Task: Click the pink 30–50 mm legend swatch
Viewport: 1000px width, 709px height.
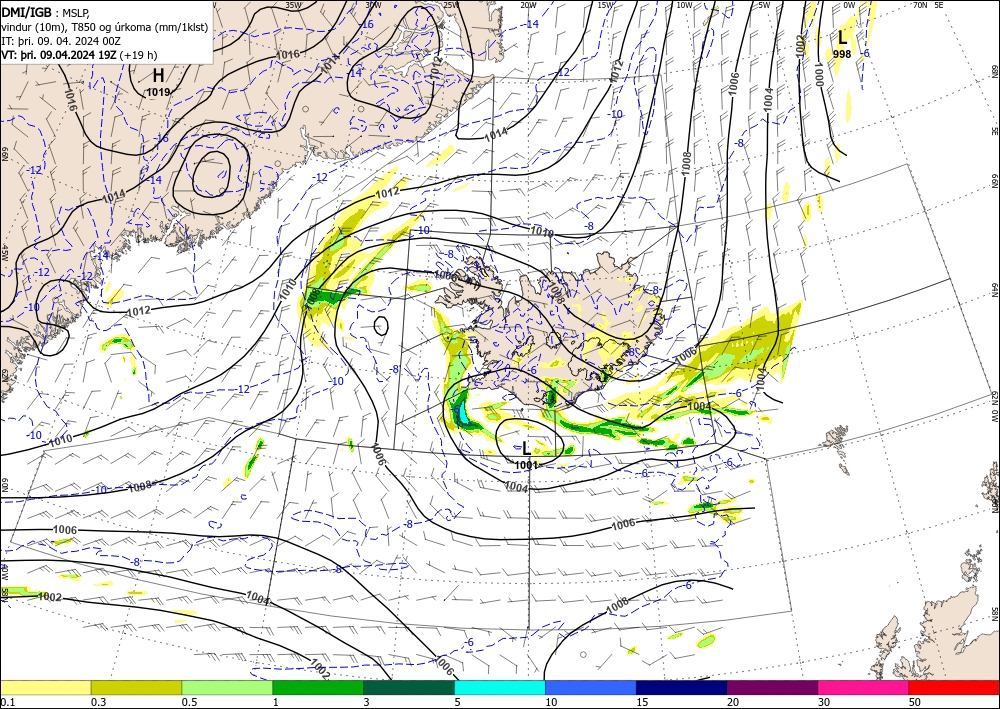Action: (864, 687)
